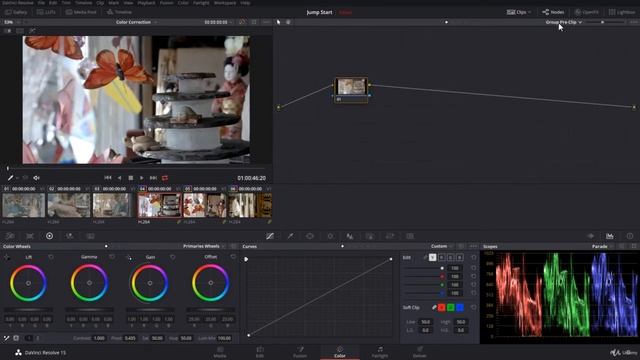Screen dimensions: 640x360
Task: Reset the Gain color wheel
Action: [173, 257]
